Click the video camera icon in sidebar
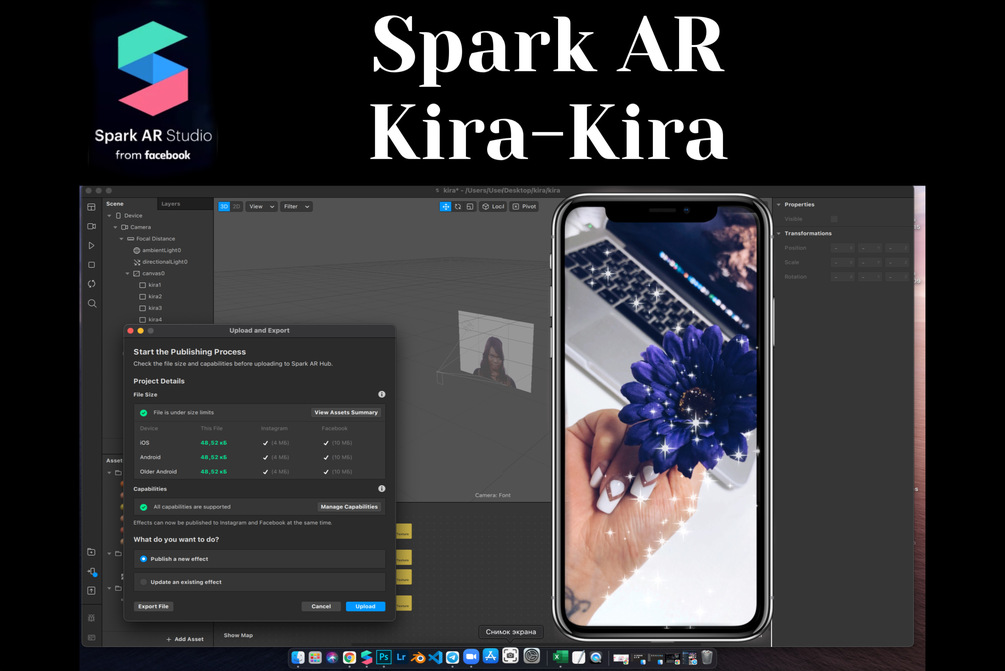The height and width of the screenshot is (671, 1005). (x=92, y=226)
